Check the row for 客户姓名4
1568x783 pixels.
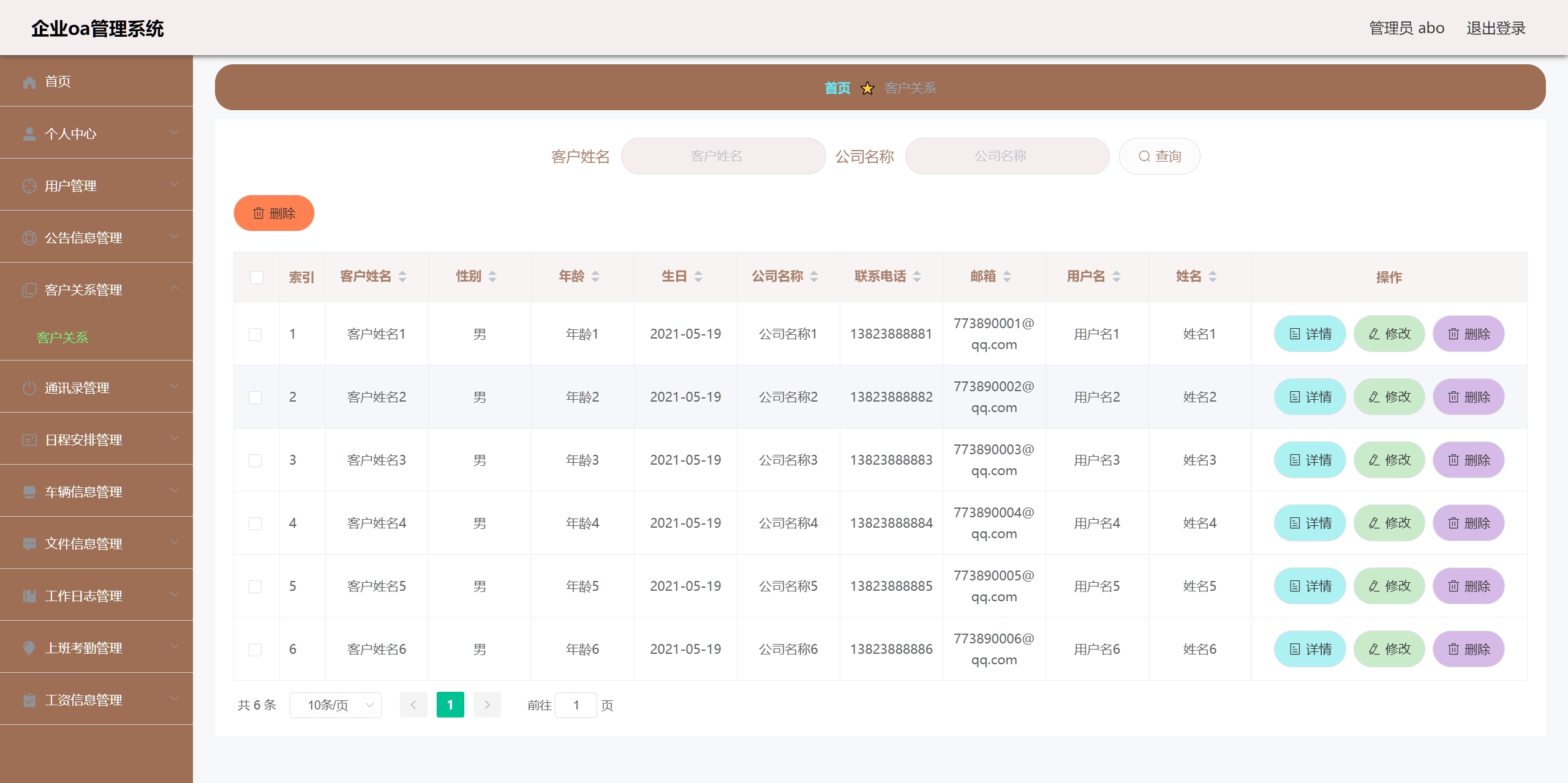coord(255,523)
